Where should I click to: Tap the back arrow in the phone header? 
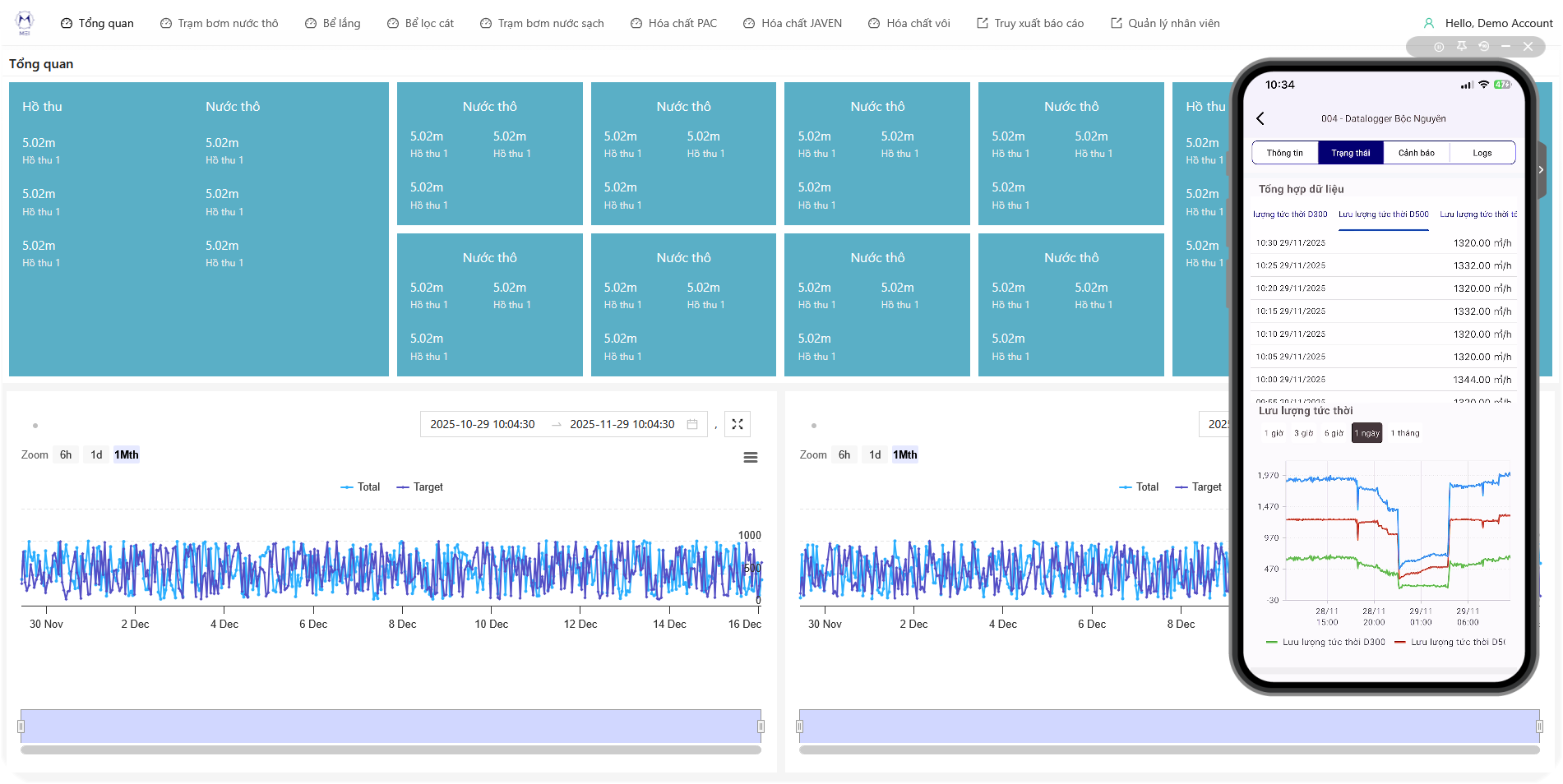pos(1260,119)
